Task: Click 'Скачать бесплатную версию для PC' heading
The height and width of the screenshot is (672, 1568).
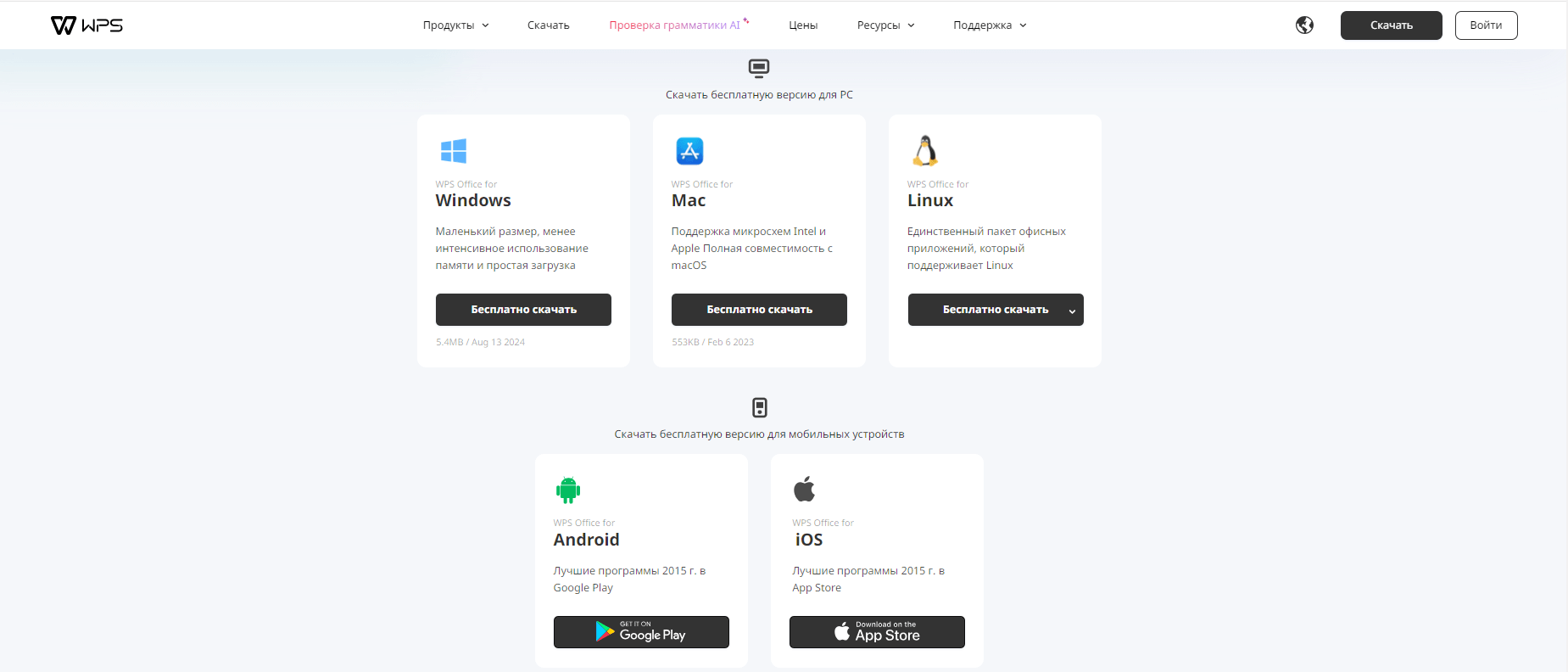Action: [x=759, y=95]
